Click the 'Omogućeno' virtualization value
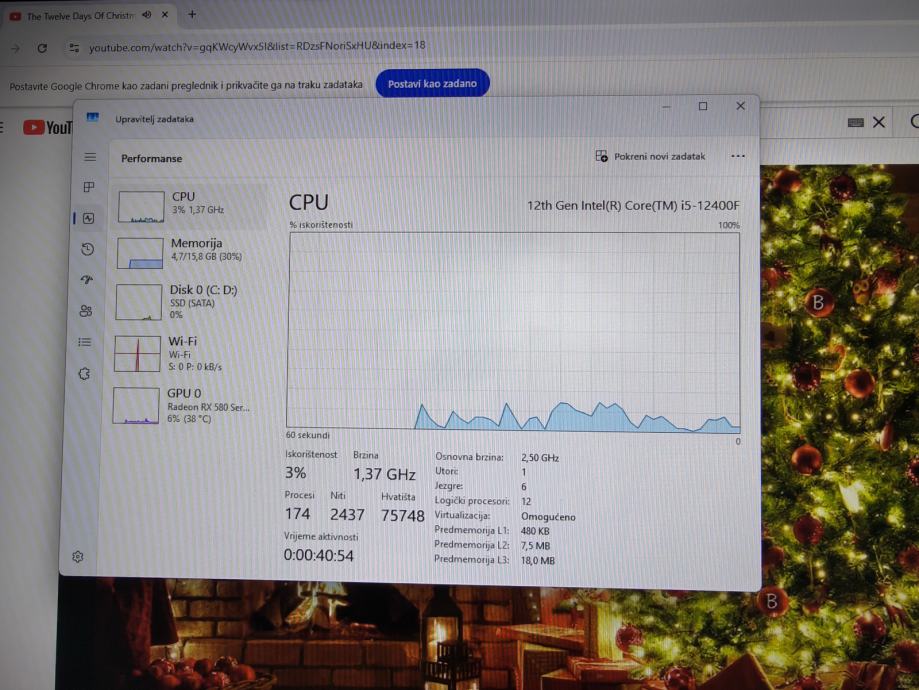Viewport: 919px width, 690px height. [548, 516]
